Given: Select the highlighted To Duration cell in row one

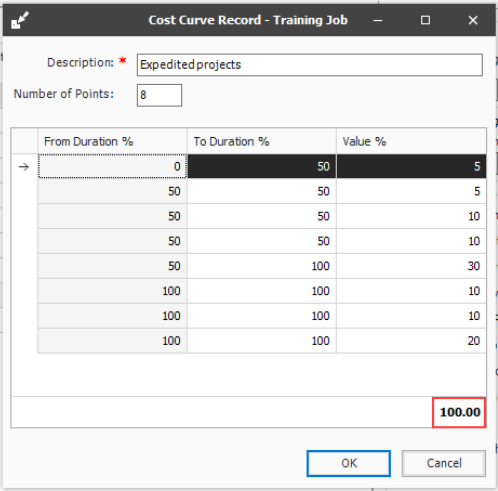Looking at the screenshot, I should 262,166.
